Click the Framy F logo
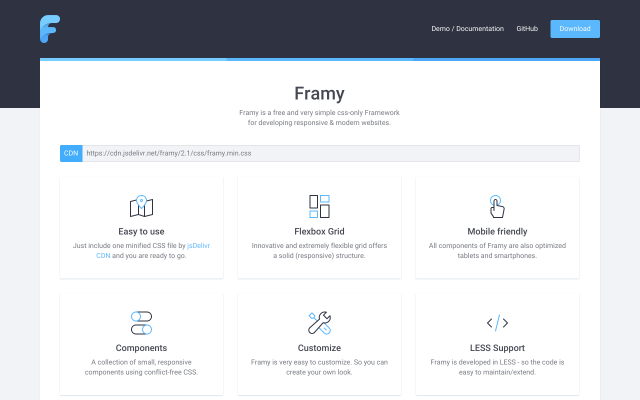 (50, 29)
